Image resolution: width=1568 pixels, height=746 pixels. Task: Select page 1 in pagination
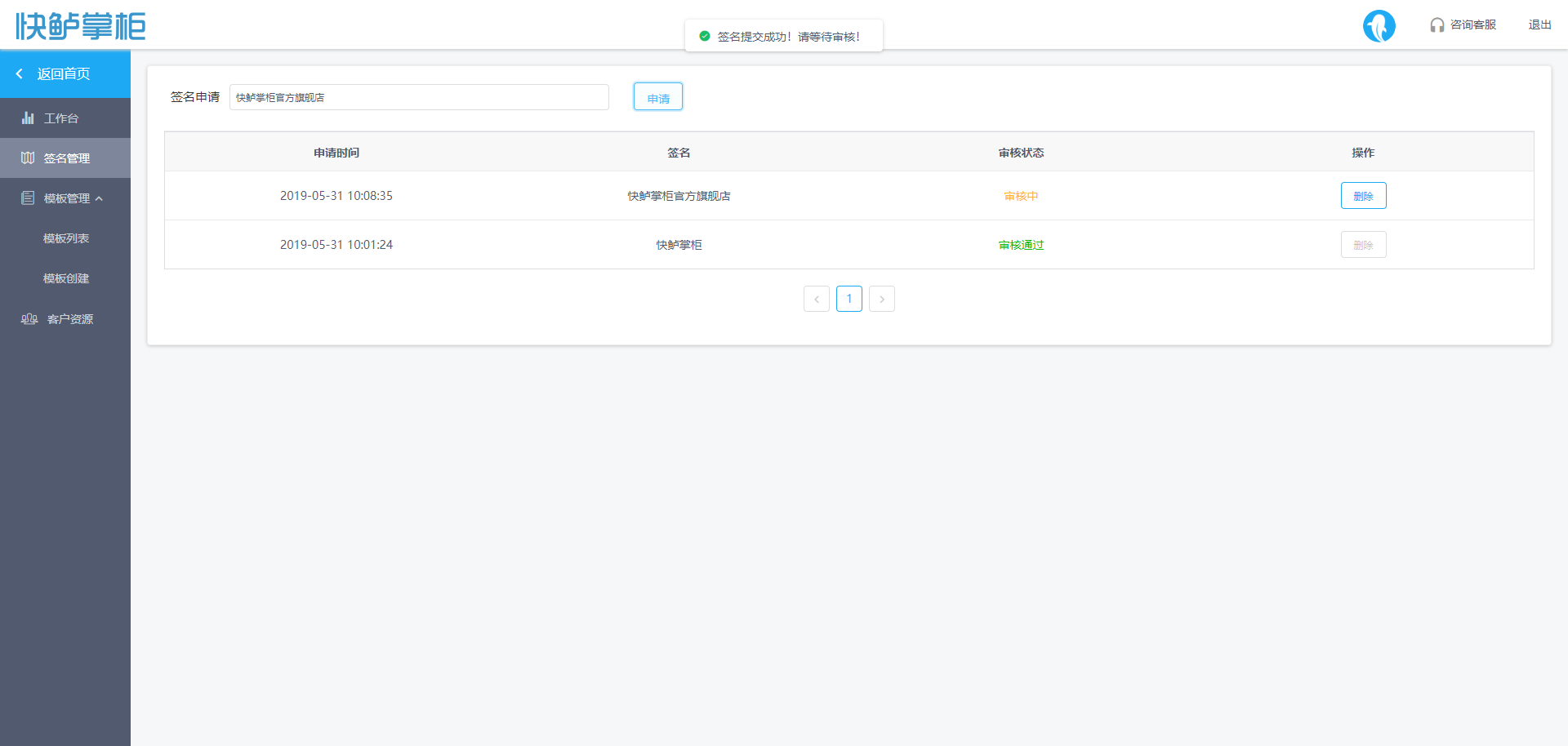[849, 299]
